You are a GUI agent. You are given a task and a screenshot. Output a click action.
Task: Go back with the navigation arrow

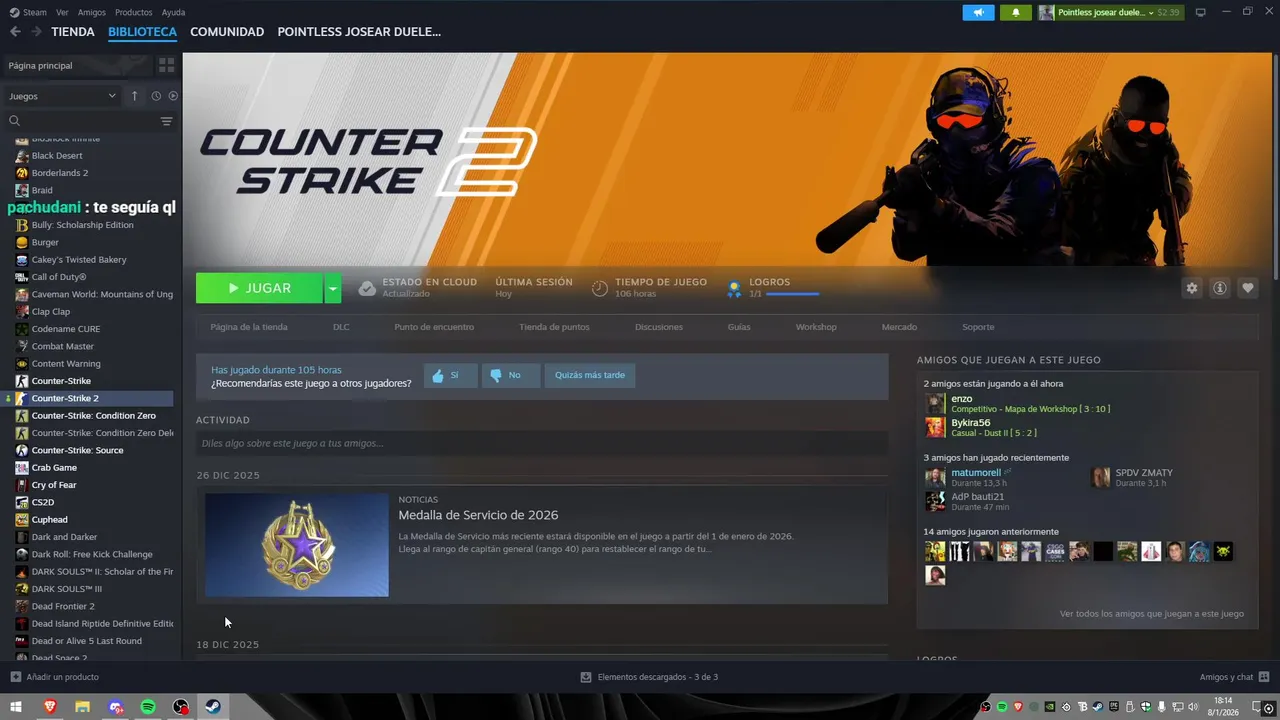pyautogui.click(x=15, y=32)
